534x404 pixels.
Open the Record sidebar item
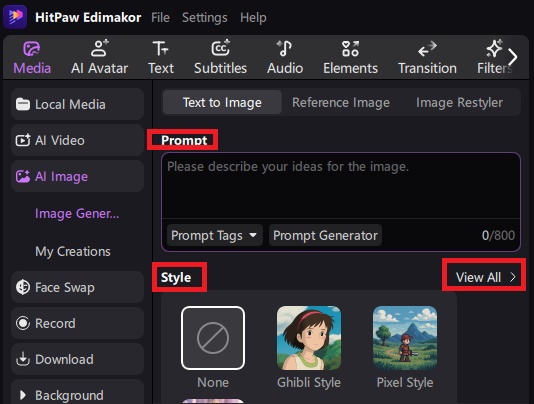(x=77, y=323)
